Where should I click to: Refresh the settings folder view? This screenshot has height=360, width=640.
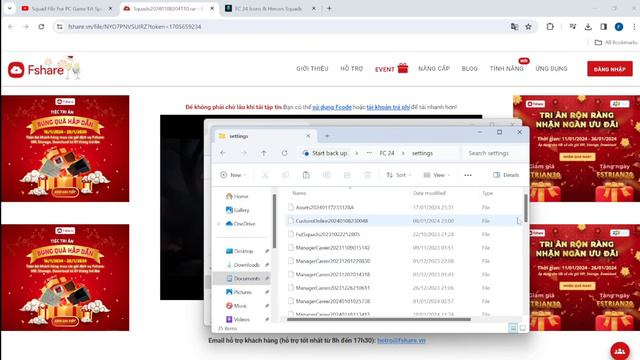click(x=284, y=153)
